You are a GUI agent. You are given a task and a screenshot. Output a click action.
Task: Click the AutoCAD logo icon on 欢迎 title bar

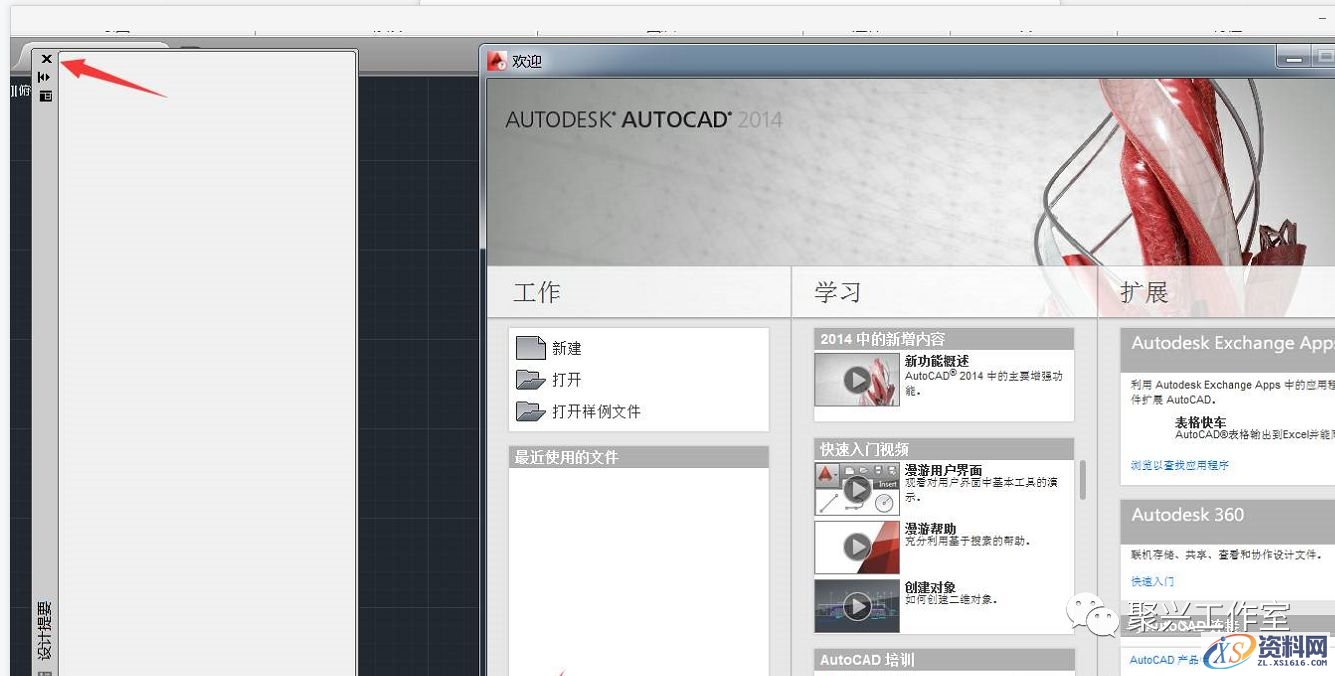coord(496,61)
